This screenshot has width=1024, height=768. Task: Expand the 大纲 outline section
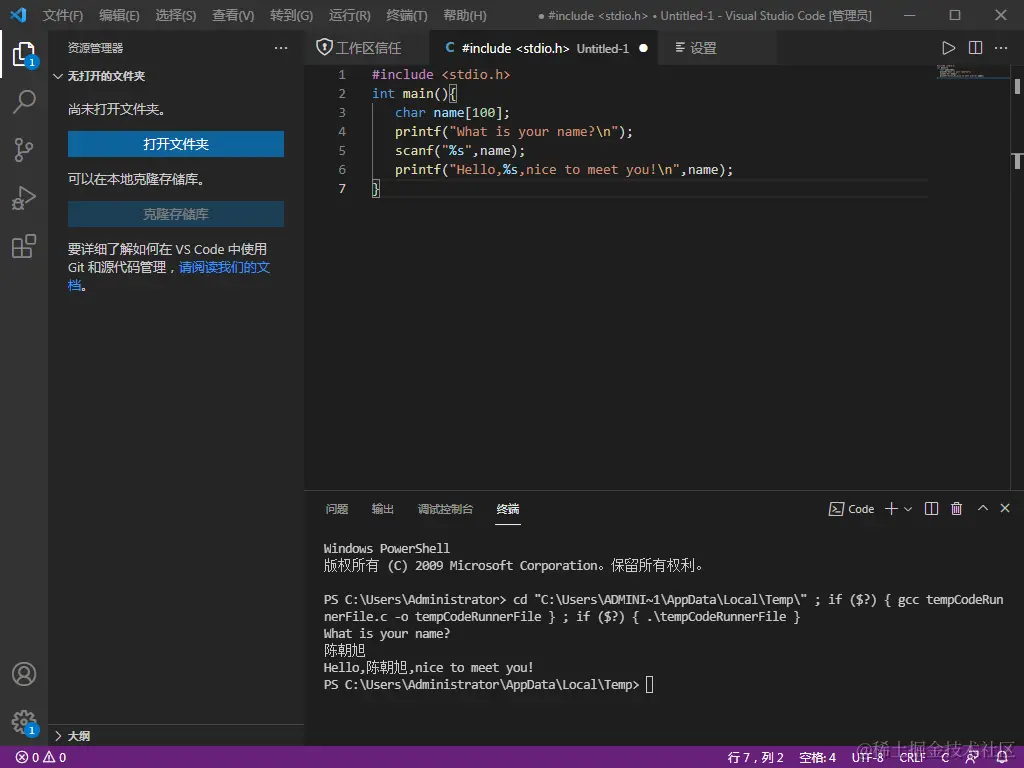[78, 736]
